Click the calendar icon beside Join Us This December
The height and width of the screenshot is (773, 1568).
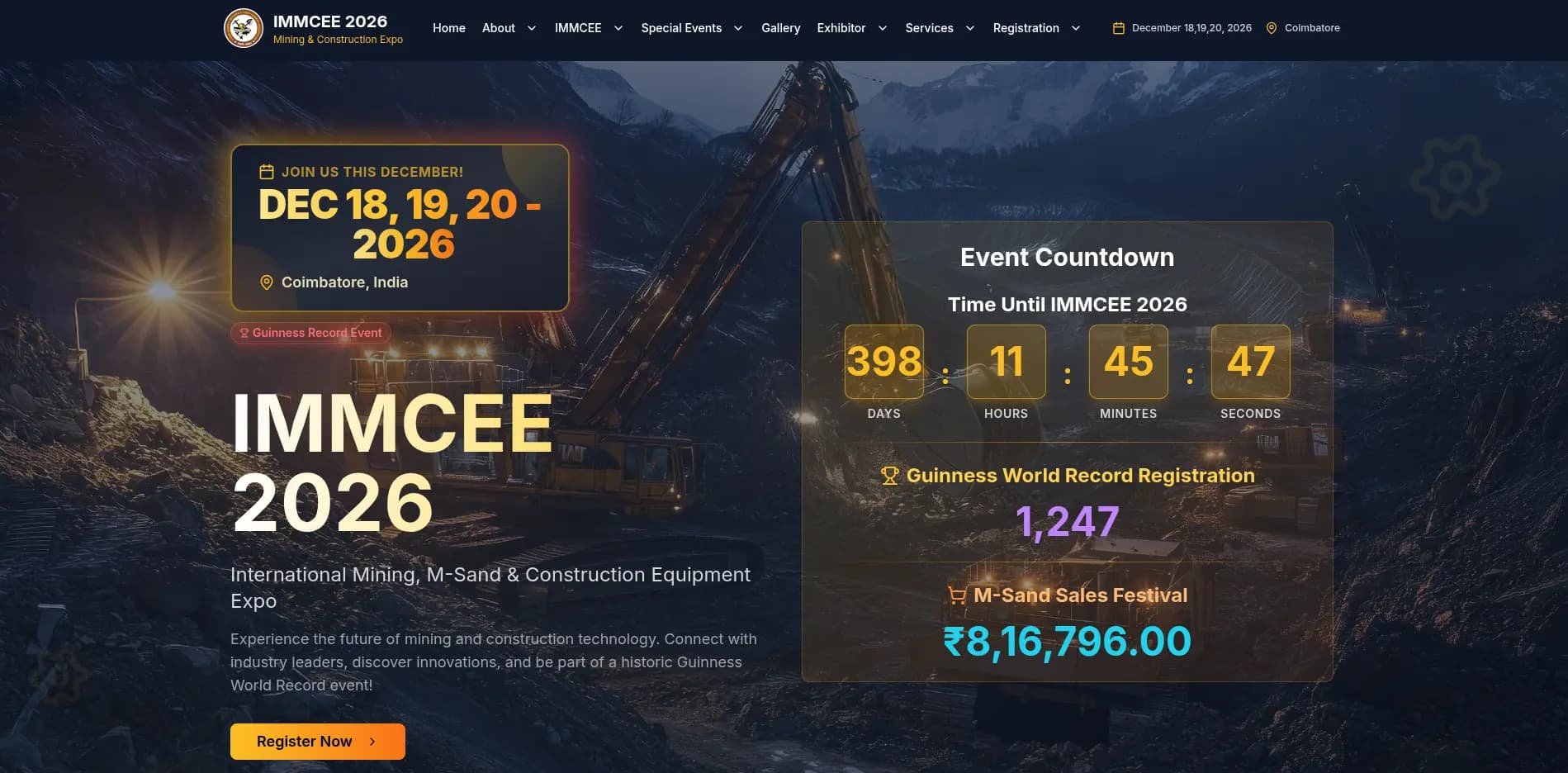tap(267, 172)
